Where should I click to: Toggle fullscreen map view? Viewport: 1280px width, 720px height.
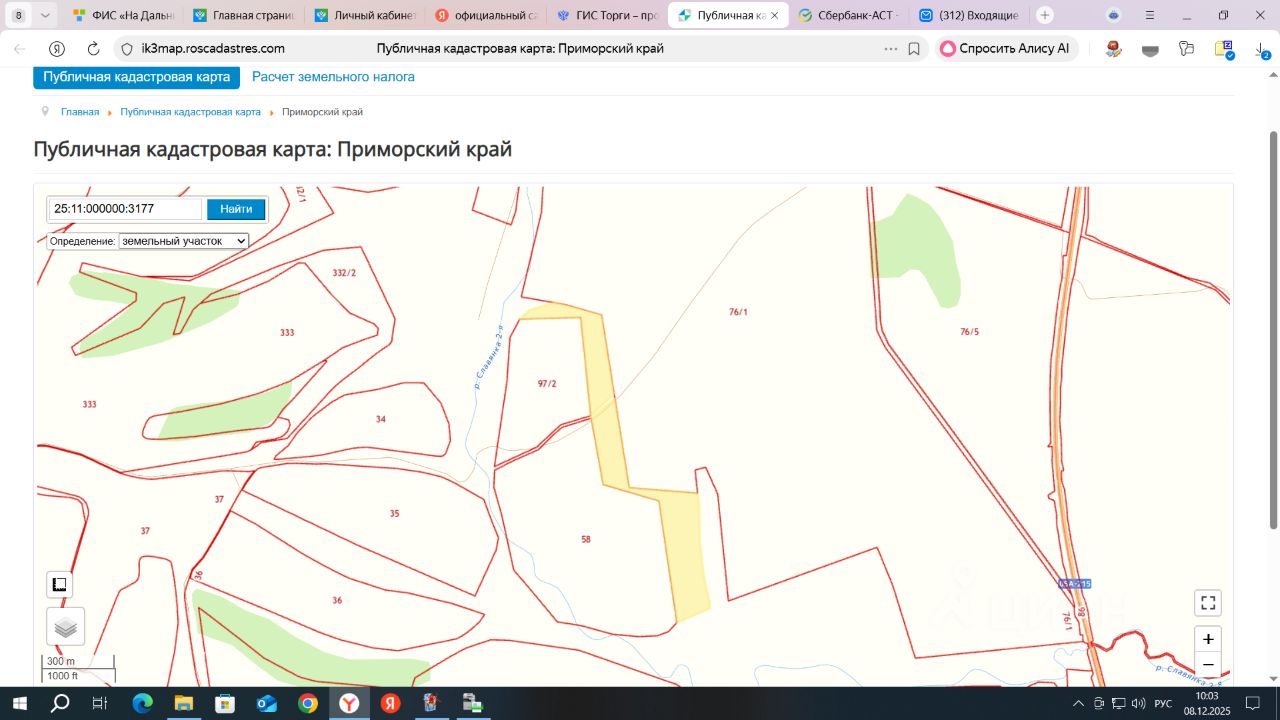(x=1208, y=603)
